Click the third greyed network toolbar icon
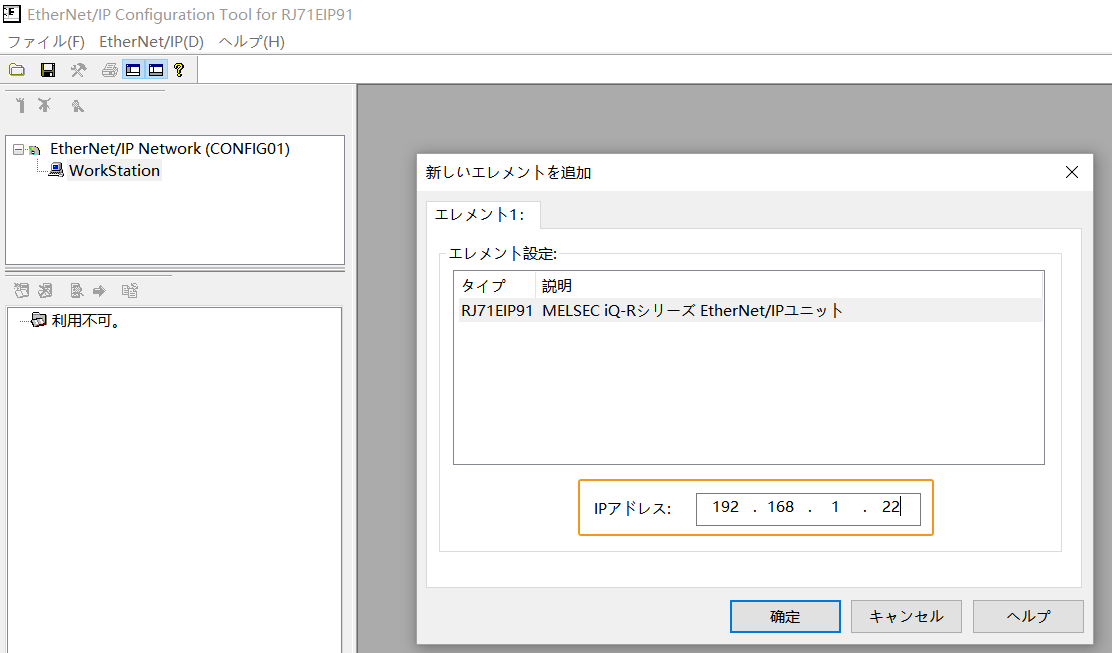 pyautogui.click(x=77, y=106)
